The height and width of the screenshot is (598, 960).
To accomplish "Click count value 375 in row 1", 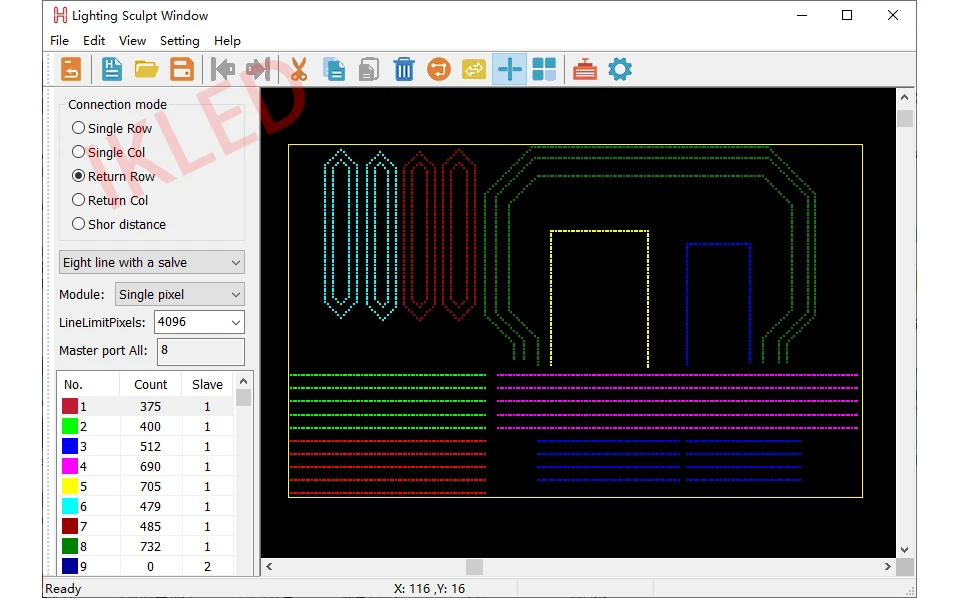I will point(150,406).
